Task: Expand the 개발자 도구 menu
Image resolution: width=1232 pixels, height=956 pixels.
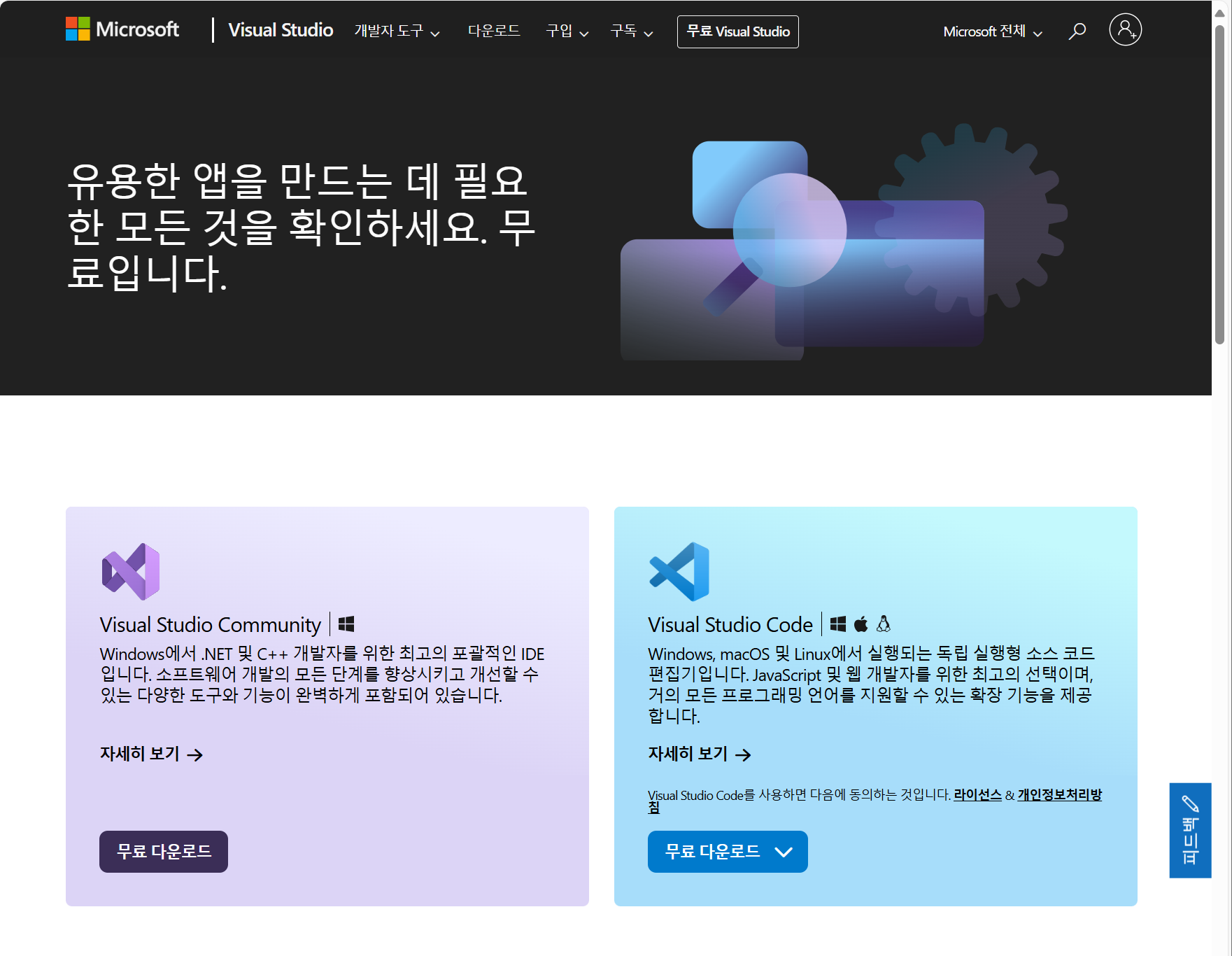Action: click(x=397, y=31)
